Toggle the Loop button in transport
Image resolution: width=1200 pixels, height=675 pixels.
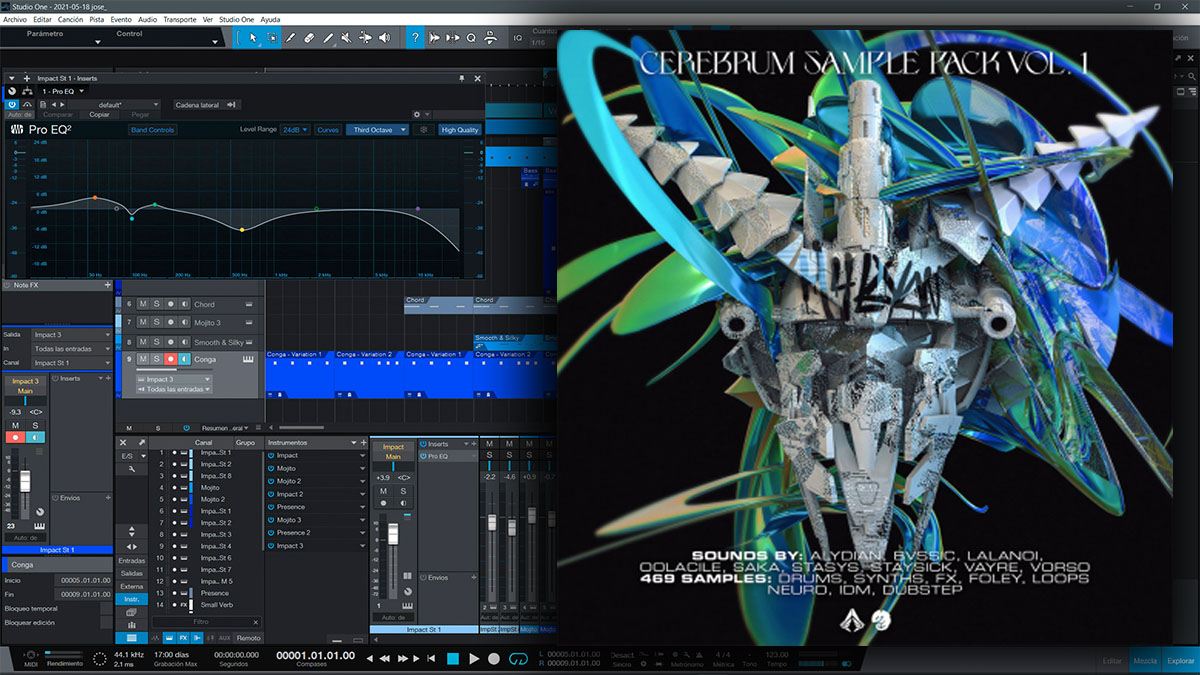[x=517, y=658]
